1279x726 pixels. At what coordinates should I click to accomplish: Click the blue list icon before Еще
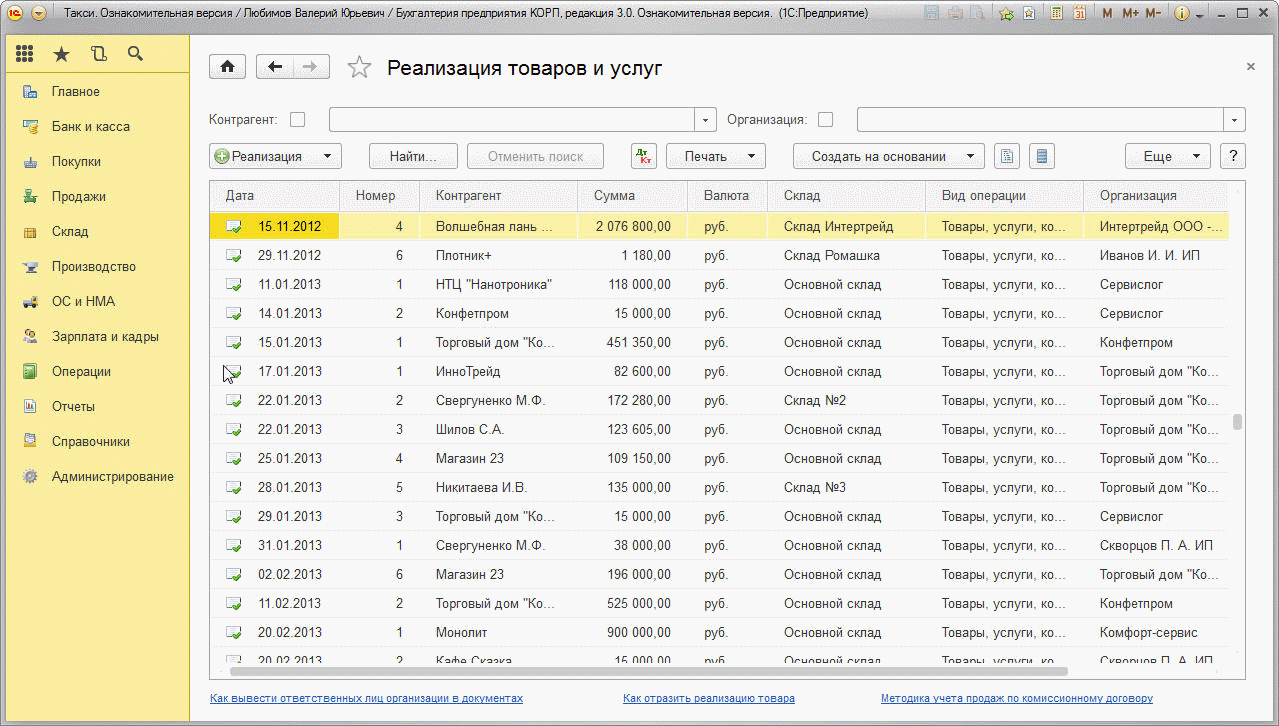(x=1042, y=156)
